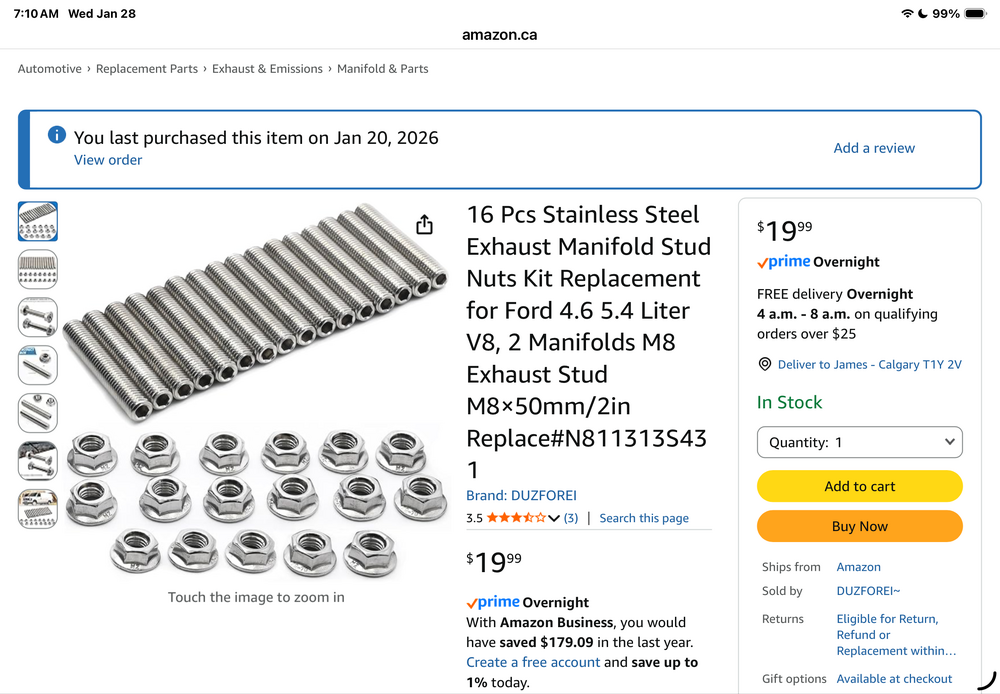Open Exhaust & Emissions breadcrumb category
This screenshot has height=694, width=1000.
267,69
